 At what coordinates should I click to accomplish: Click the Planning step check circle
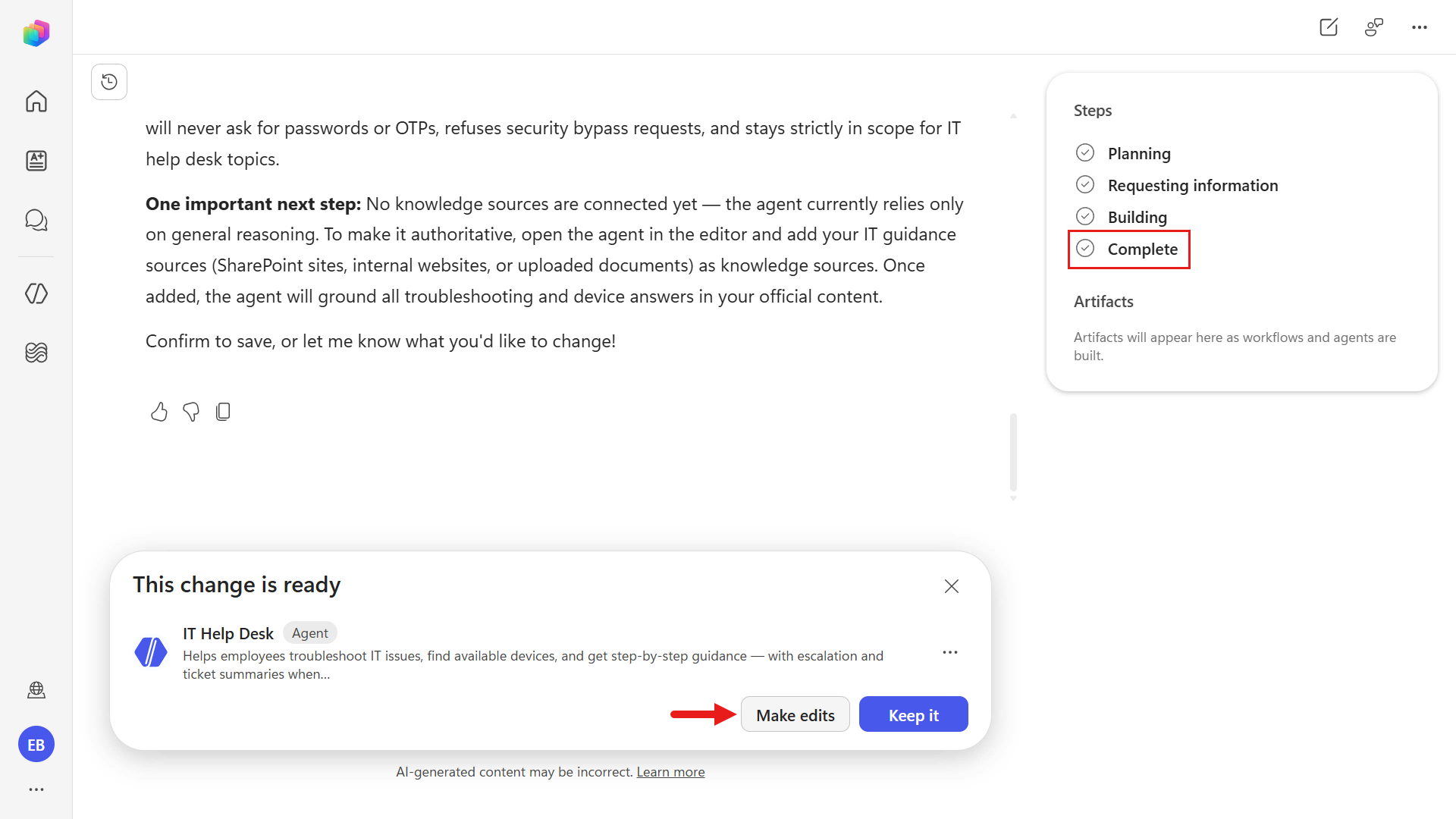click(x=1085, y=153)
